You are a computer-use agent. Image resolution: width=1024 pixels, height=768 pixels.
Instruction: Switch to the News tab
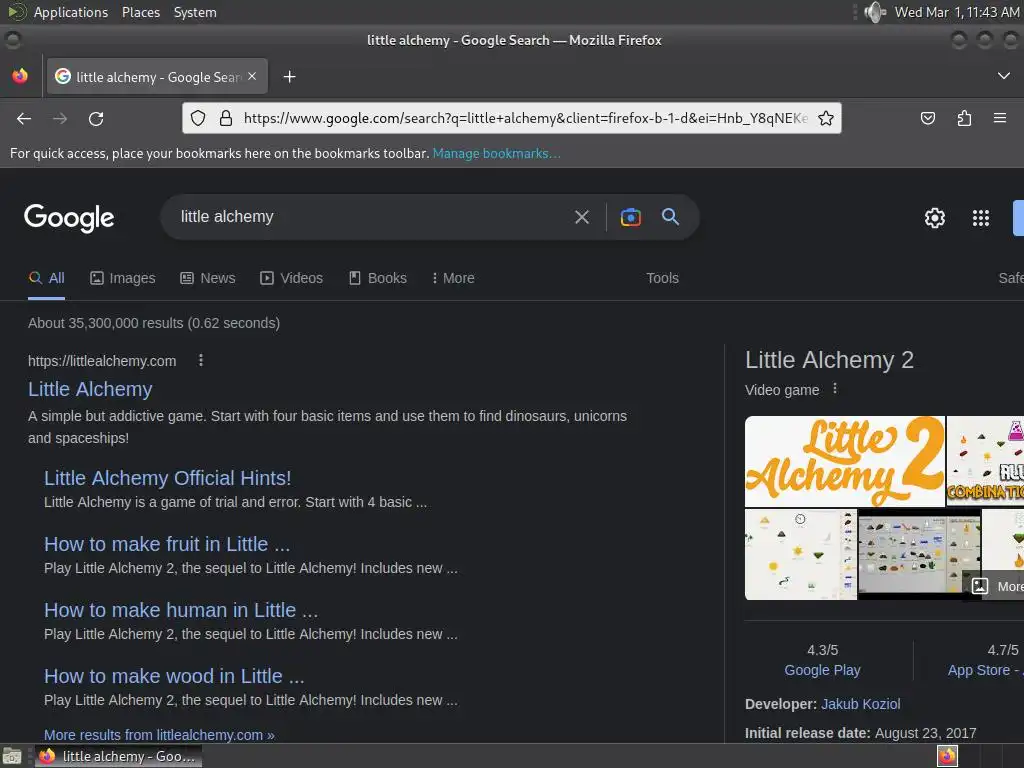pos(208,278)
